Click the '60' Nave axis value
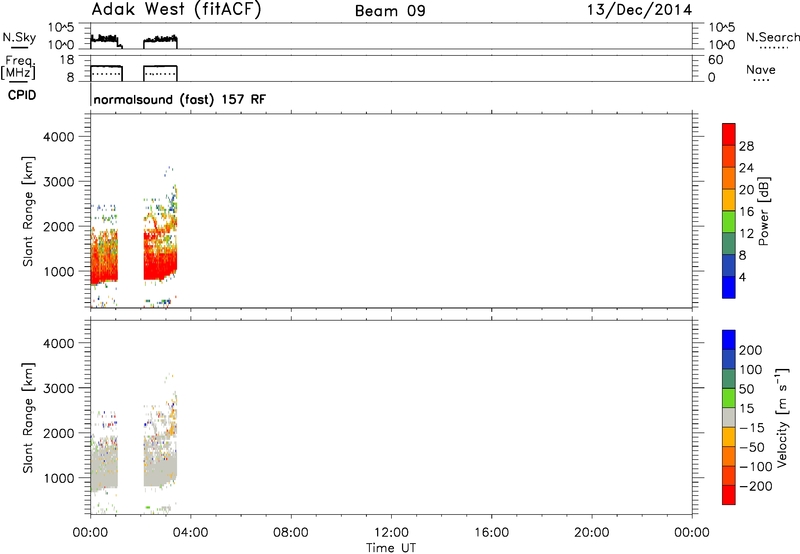 (715, 60)
